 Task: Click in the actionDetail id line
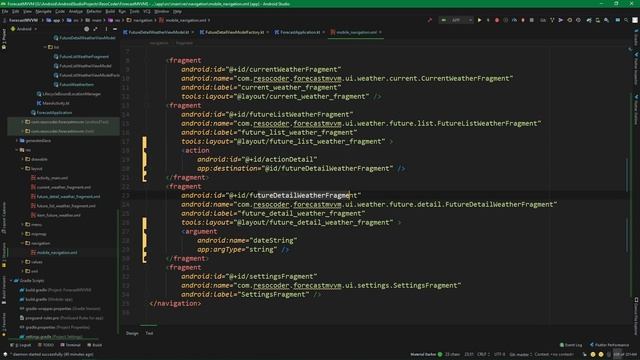[x=257, y=160]
